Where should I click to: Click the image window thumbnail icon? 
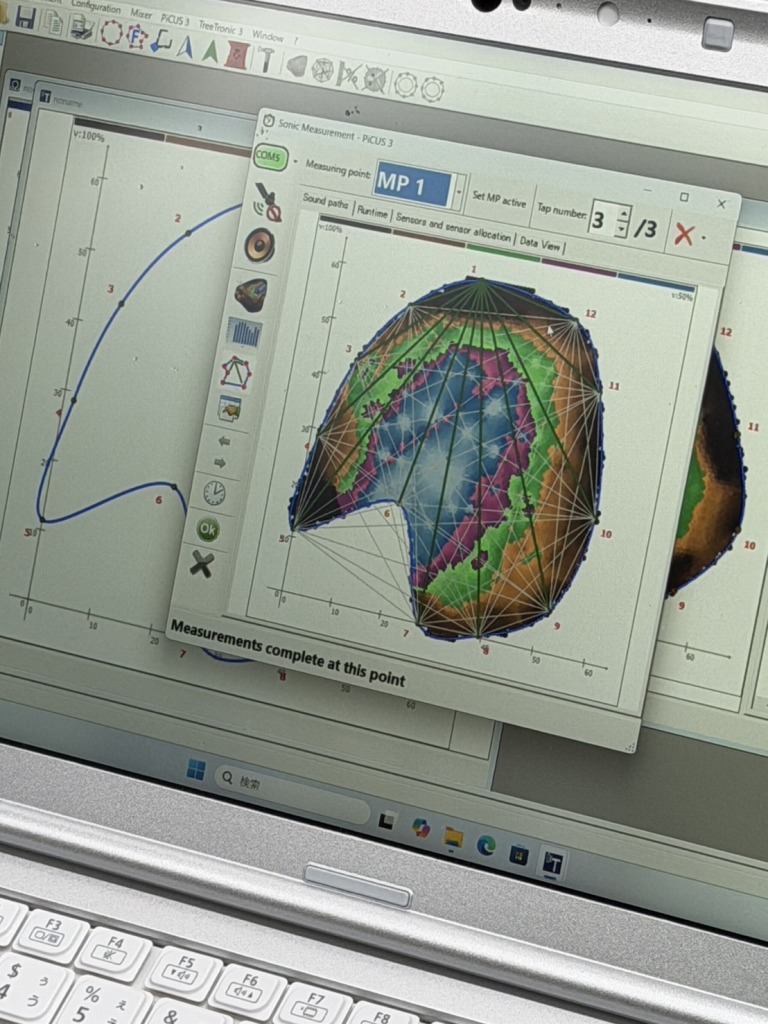pos(229,408)
